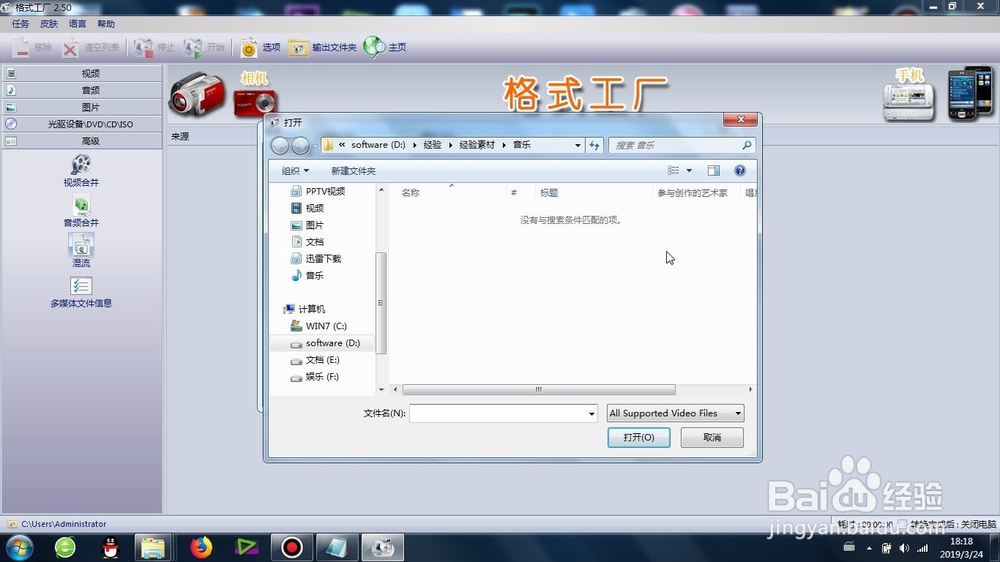The height and width of the screenshot is (562, 1000).
Task: Open Firefox from the taskbar
Action: coord(202,547)
